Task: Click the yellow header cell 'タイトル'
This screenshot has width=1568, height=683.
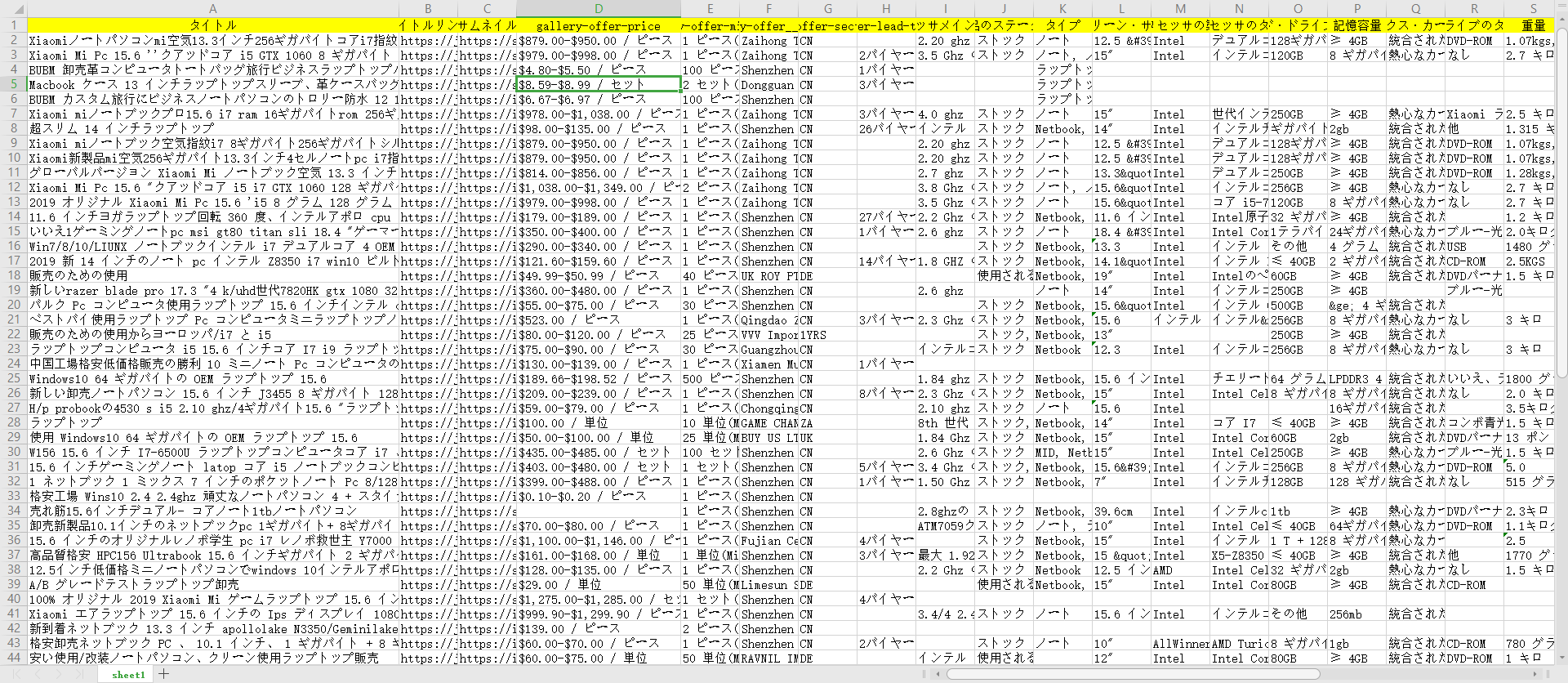Action: 212,25
